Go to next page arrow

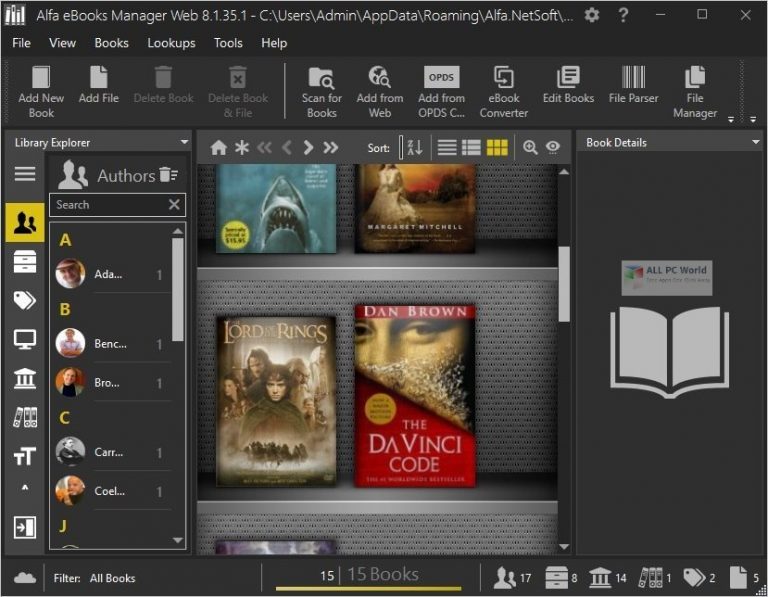tap(308, 147)
